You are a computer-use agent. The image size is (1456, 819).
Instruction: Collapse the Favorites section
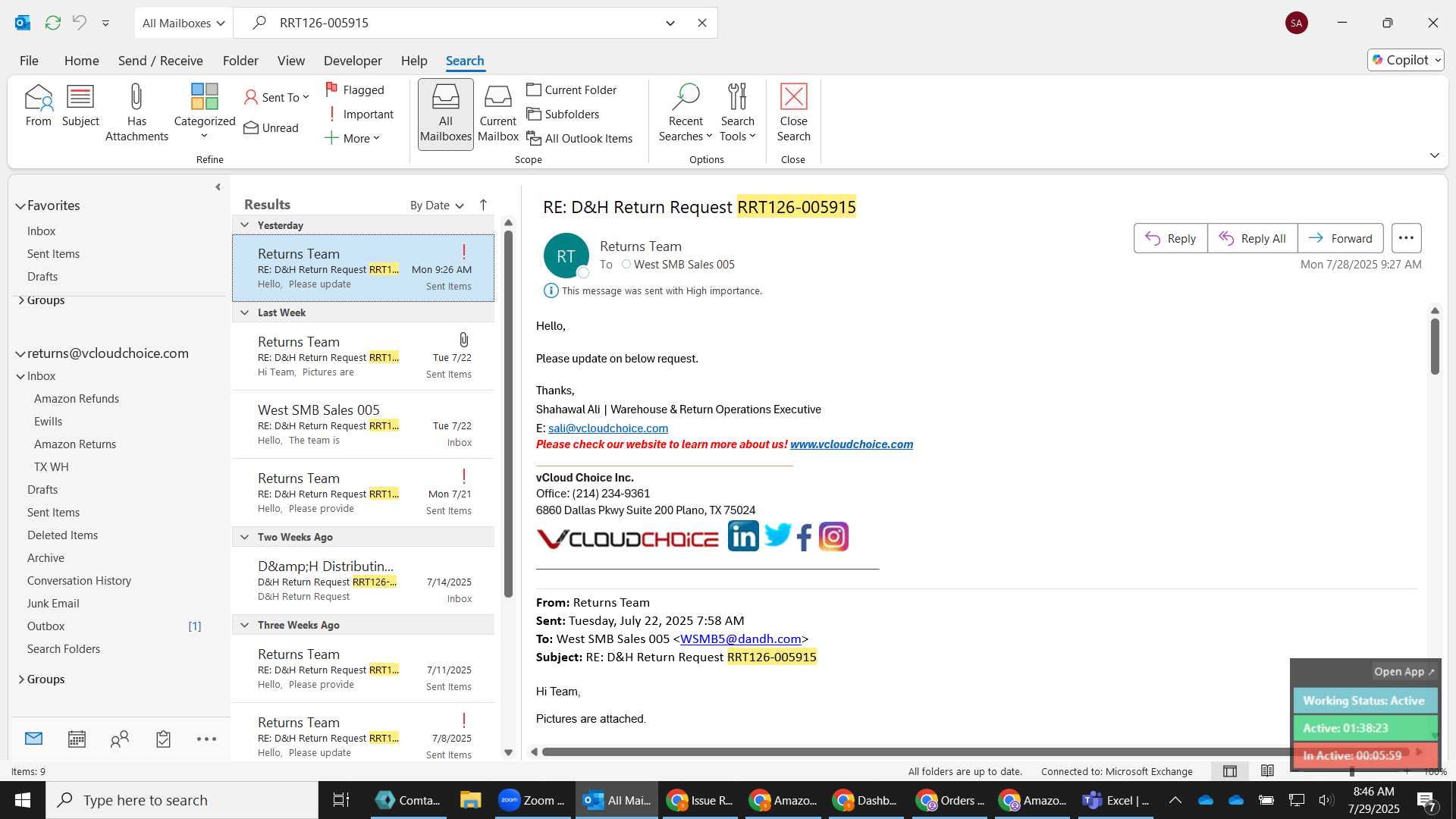point(20,206)
